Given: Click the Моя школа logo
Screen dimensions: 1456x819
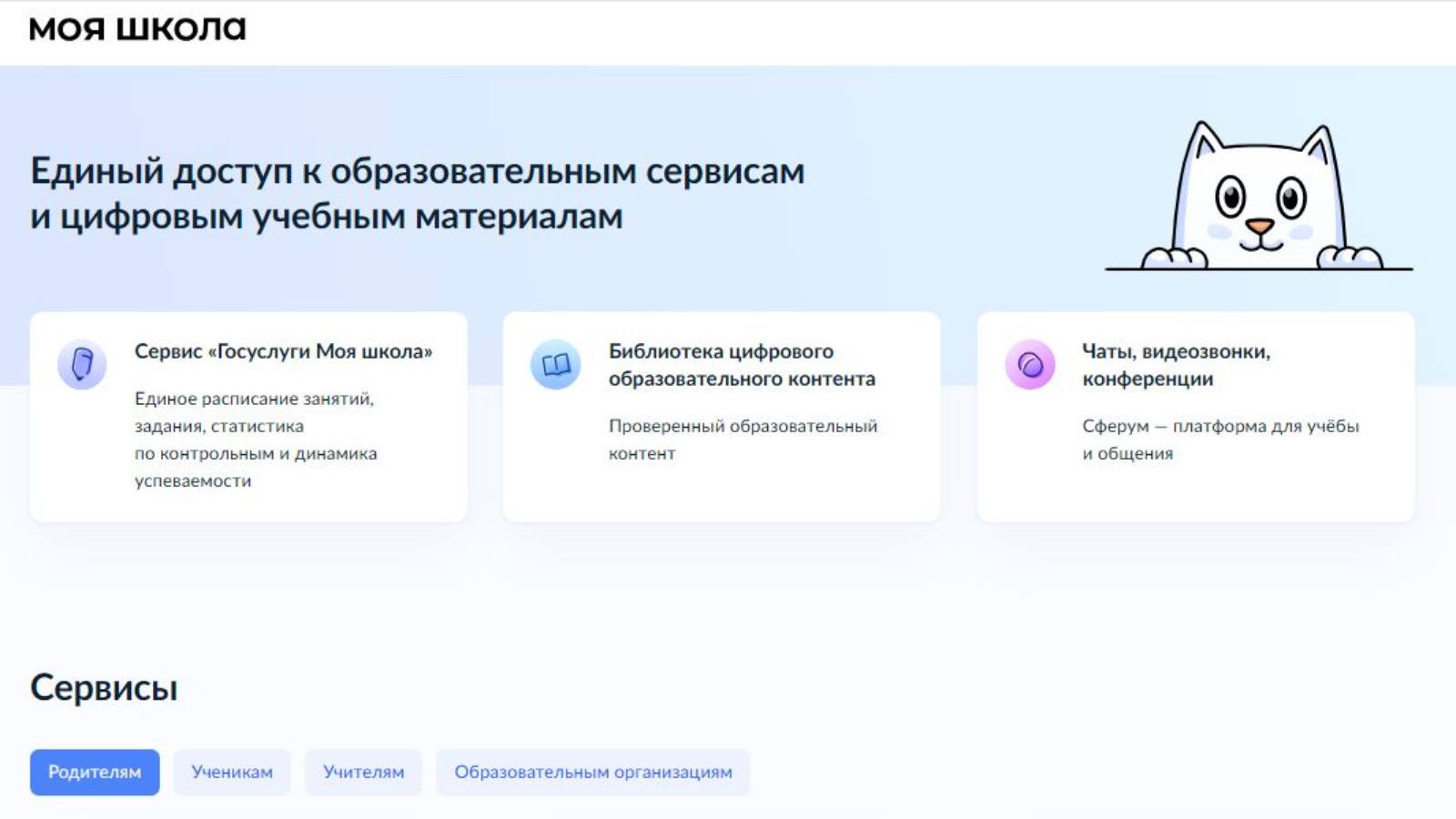Looking at the screenshot, I should [x=137, y=29].
